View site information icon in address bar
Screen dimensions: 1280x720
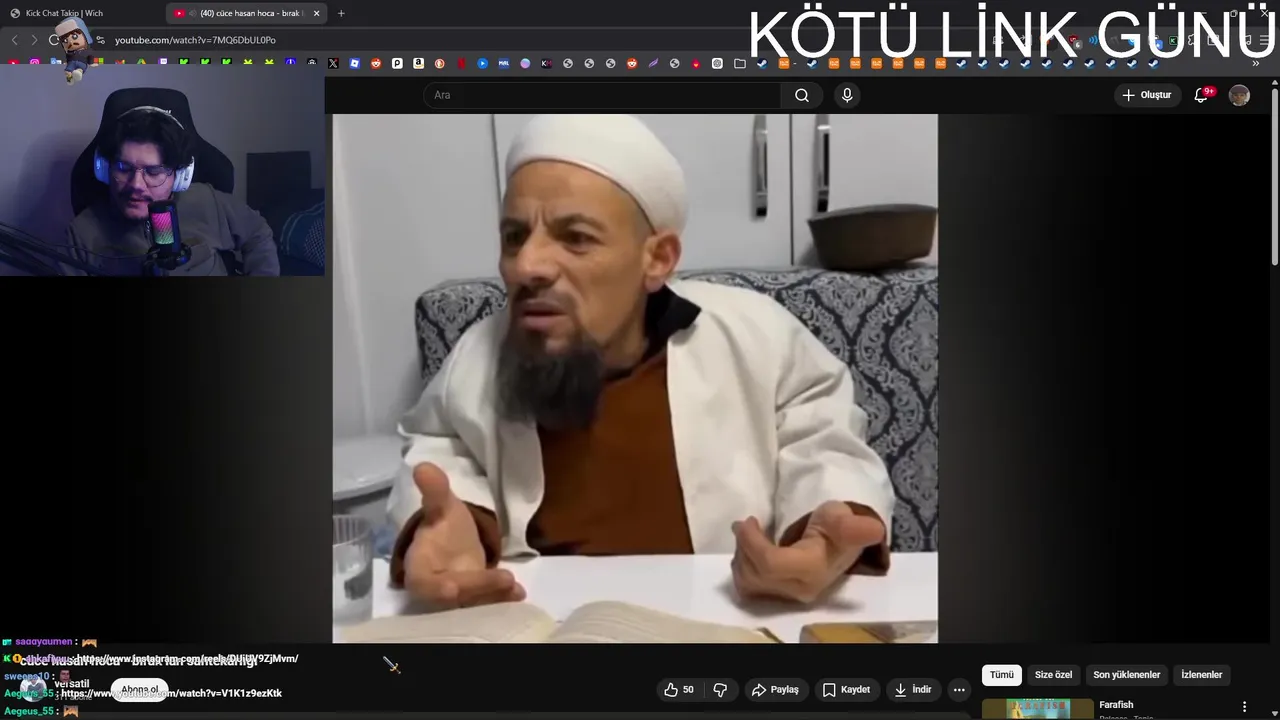pyautogui.click(x=100, y=40)
